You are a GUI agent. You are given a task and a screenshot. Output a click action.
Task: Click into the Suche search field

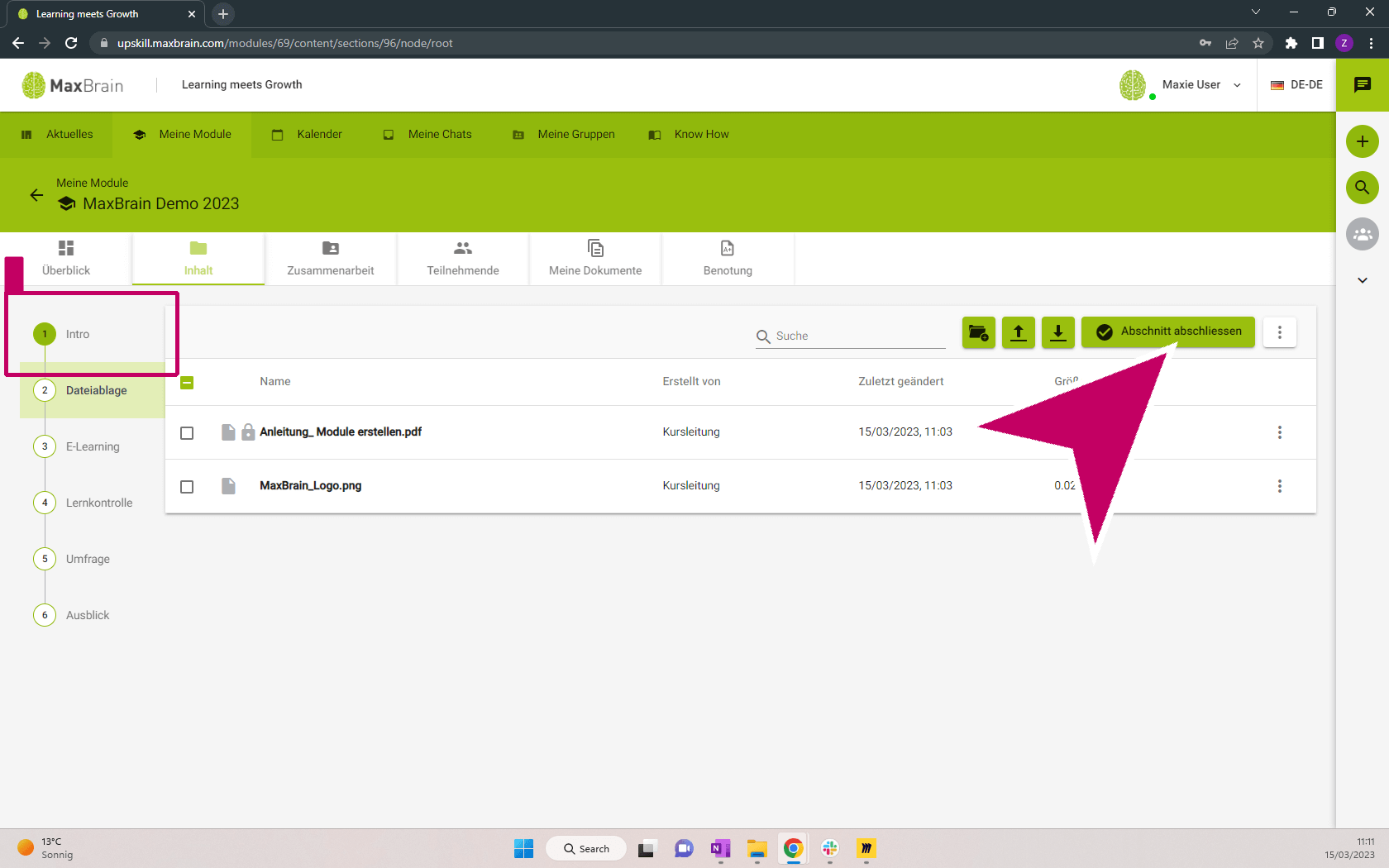click(x=851, y=336)
